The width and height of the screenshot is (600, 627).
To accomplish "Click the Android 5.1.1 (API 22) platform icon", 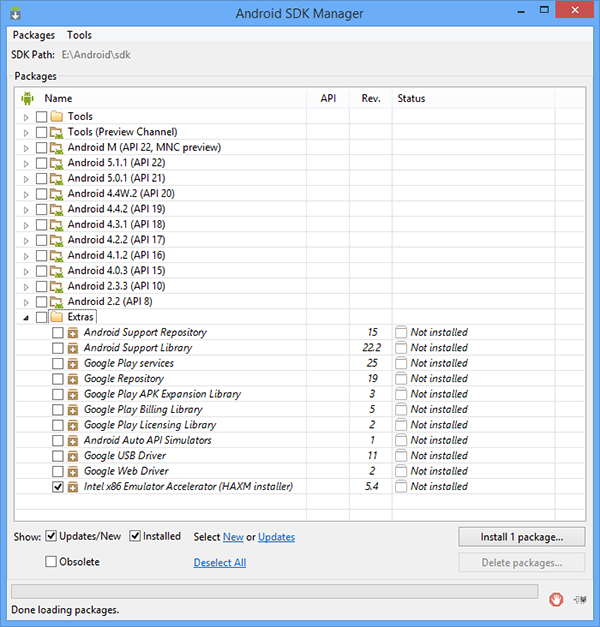I will (57, 163).
